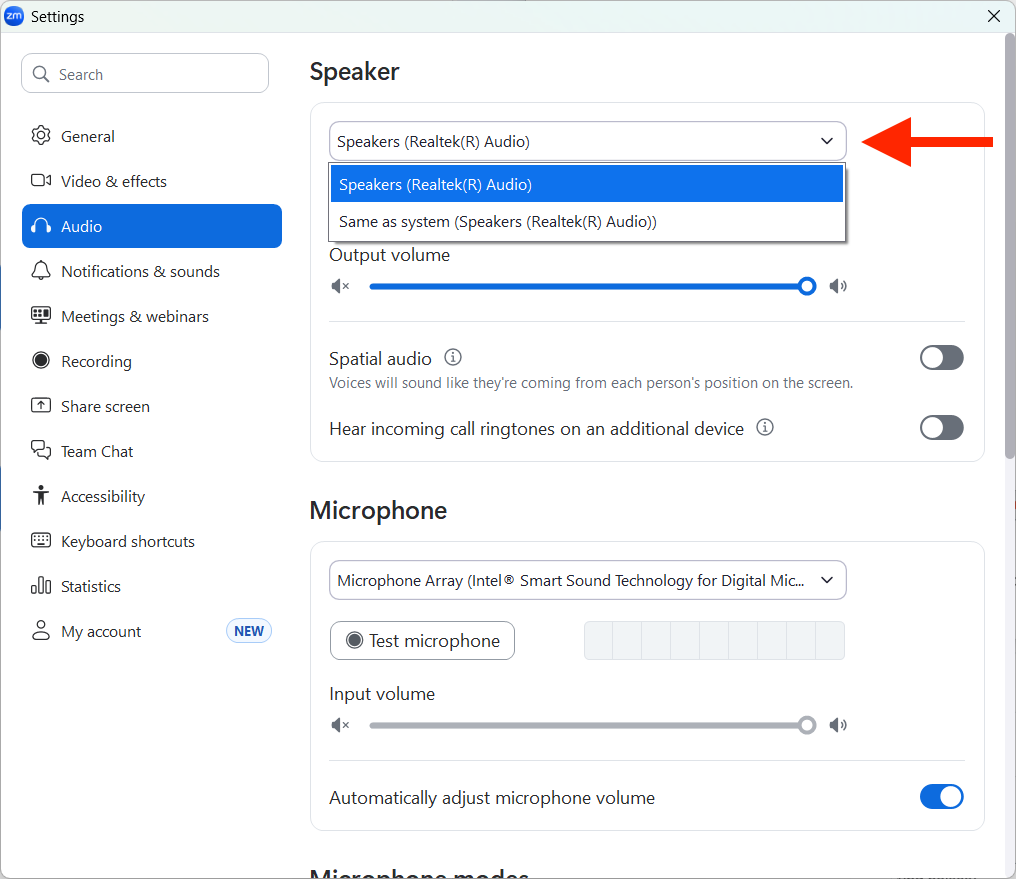View Keyboard shortcuts settings

coord(152,541)
